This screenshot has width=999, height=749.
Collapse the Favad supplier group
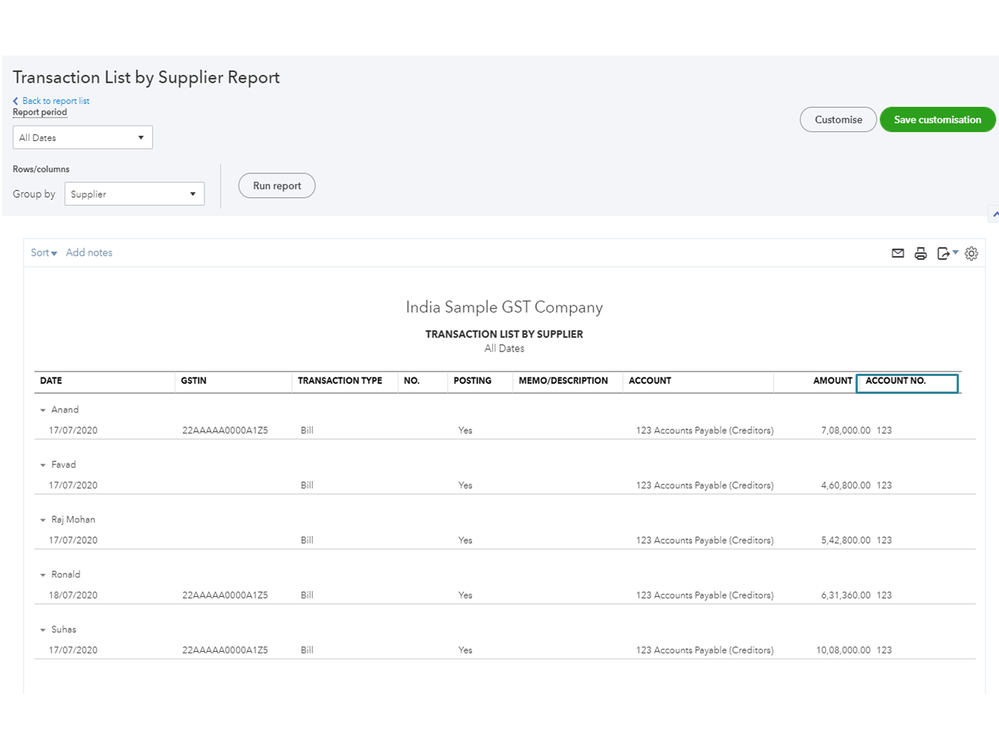click(x=43, y=465)
